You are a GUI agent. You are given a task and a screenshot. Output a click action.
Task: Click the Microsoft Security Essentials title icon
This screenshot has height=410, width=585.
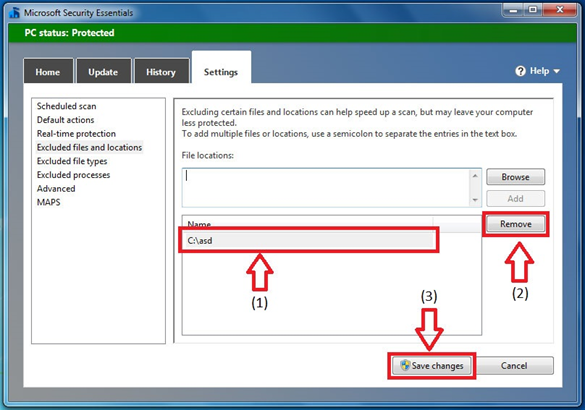[x=15, y=13]
